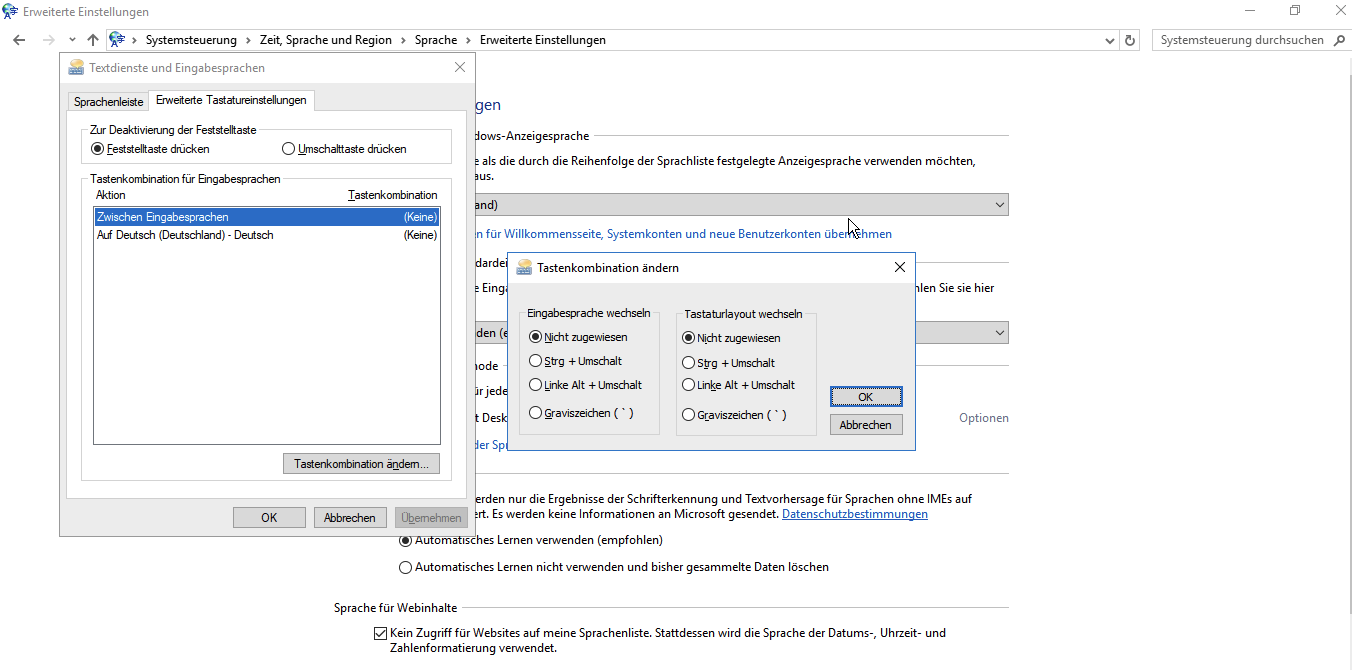Select Automatisches Lernen nicht verwenden option

614,567
